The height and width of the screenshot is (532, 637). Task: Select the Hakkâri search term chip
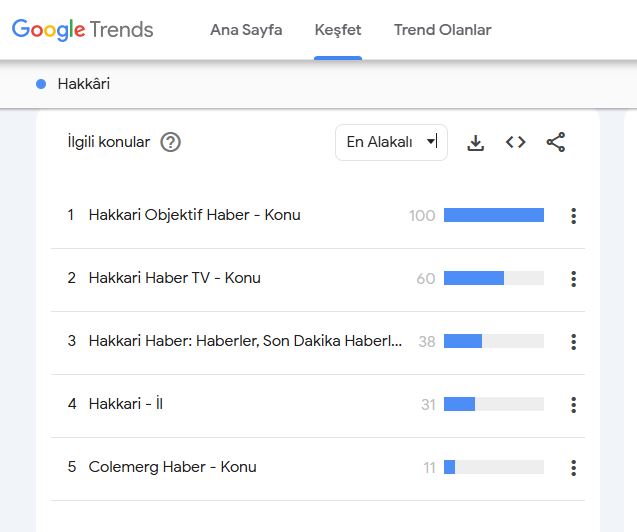click(83, 84)
